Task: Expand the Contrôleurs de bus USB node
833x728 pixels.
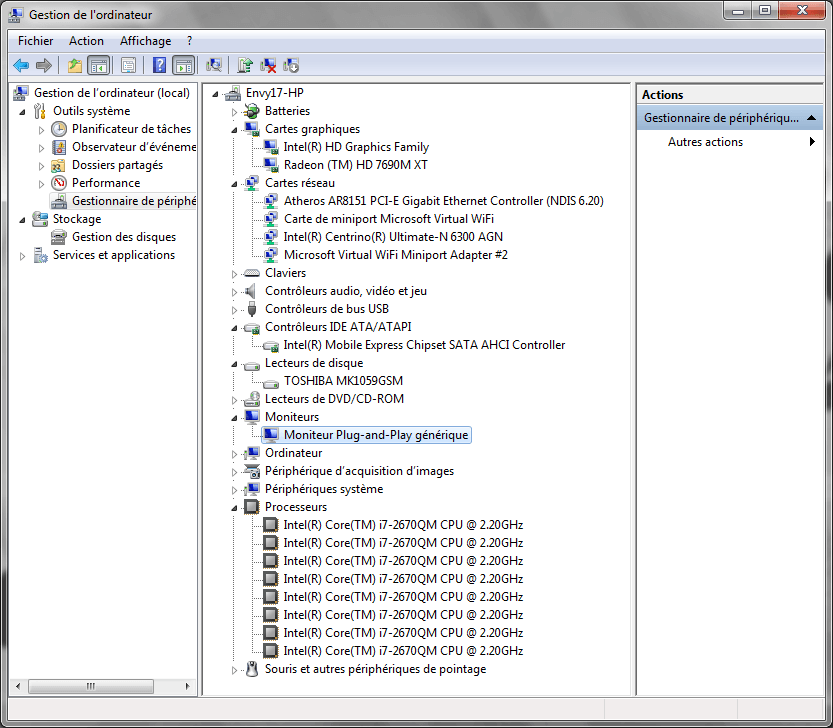Action: 235,309
